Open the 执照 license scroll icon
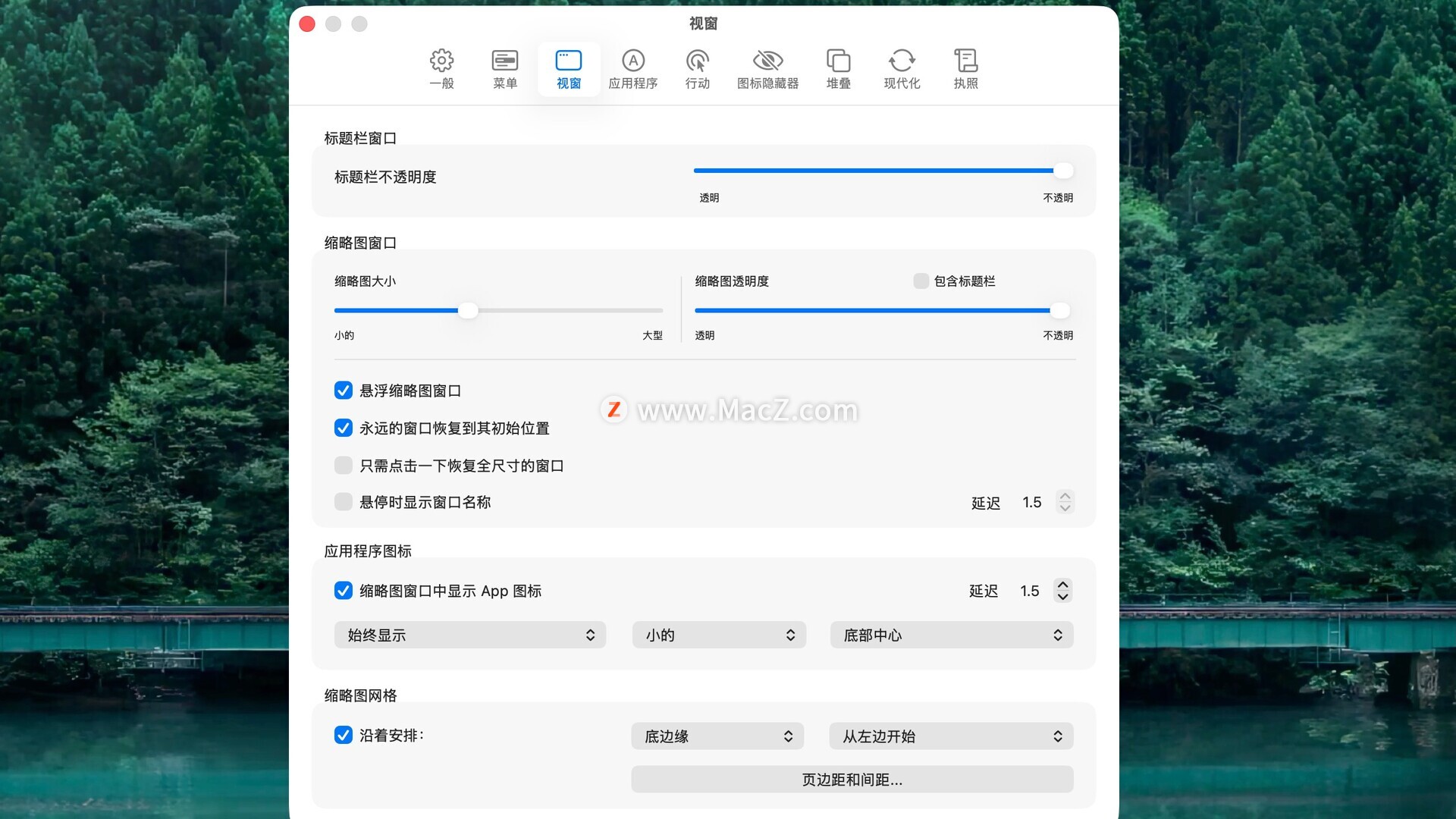The image size is (1456, 819). point(965,60)
